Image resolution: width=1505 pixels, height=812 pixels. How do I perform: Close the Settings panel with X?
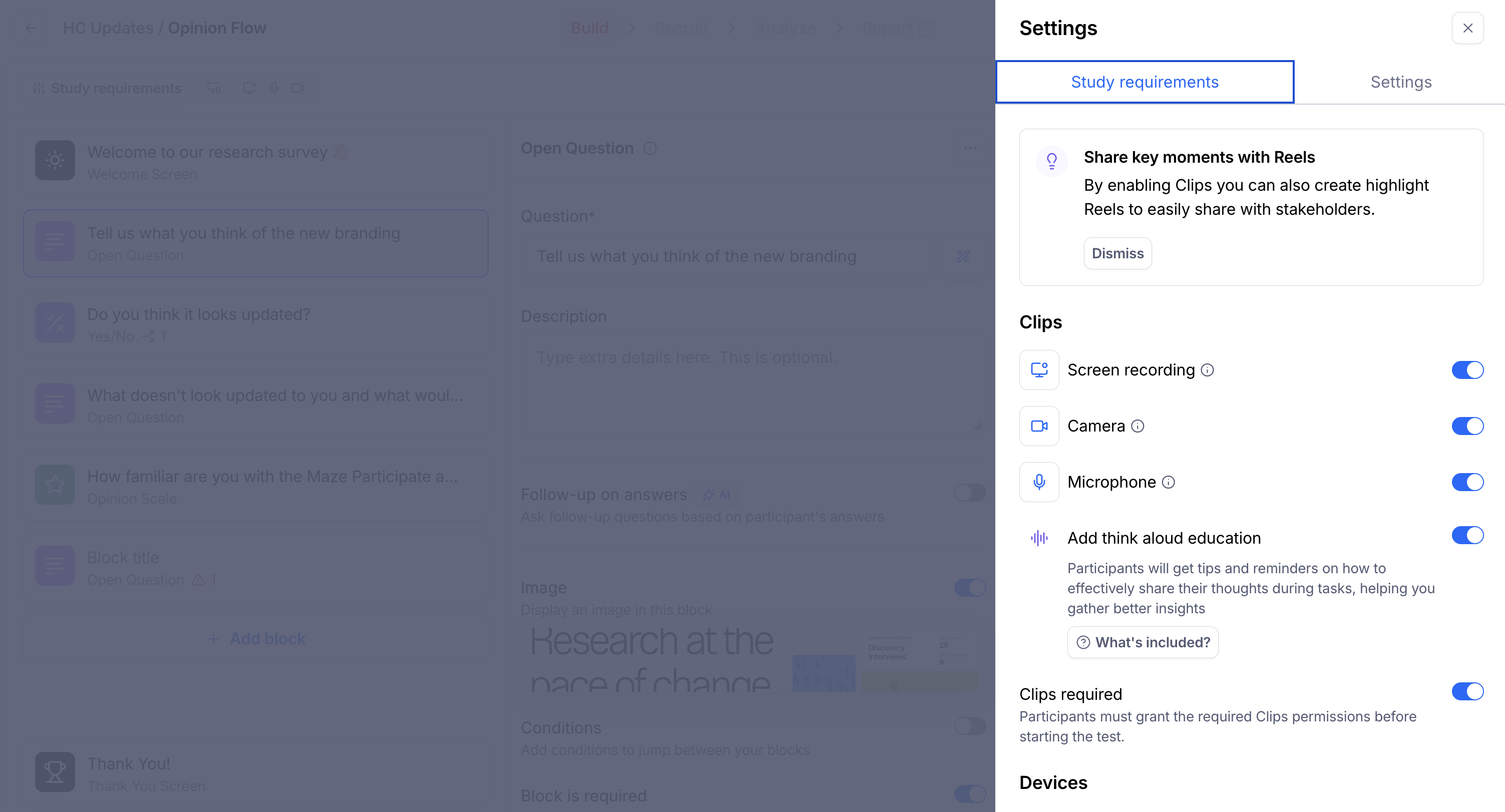(1467, 28)
